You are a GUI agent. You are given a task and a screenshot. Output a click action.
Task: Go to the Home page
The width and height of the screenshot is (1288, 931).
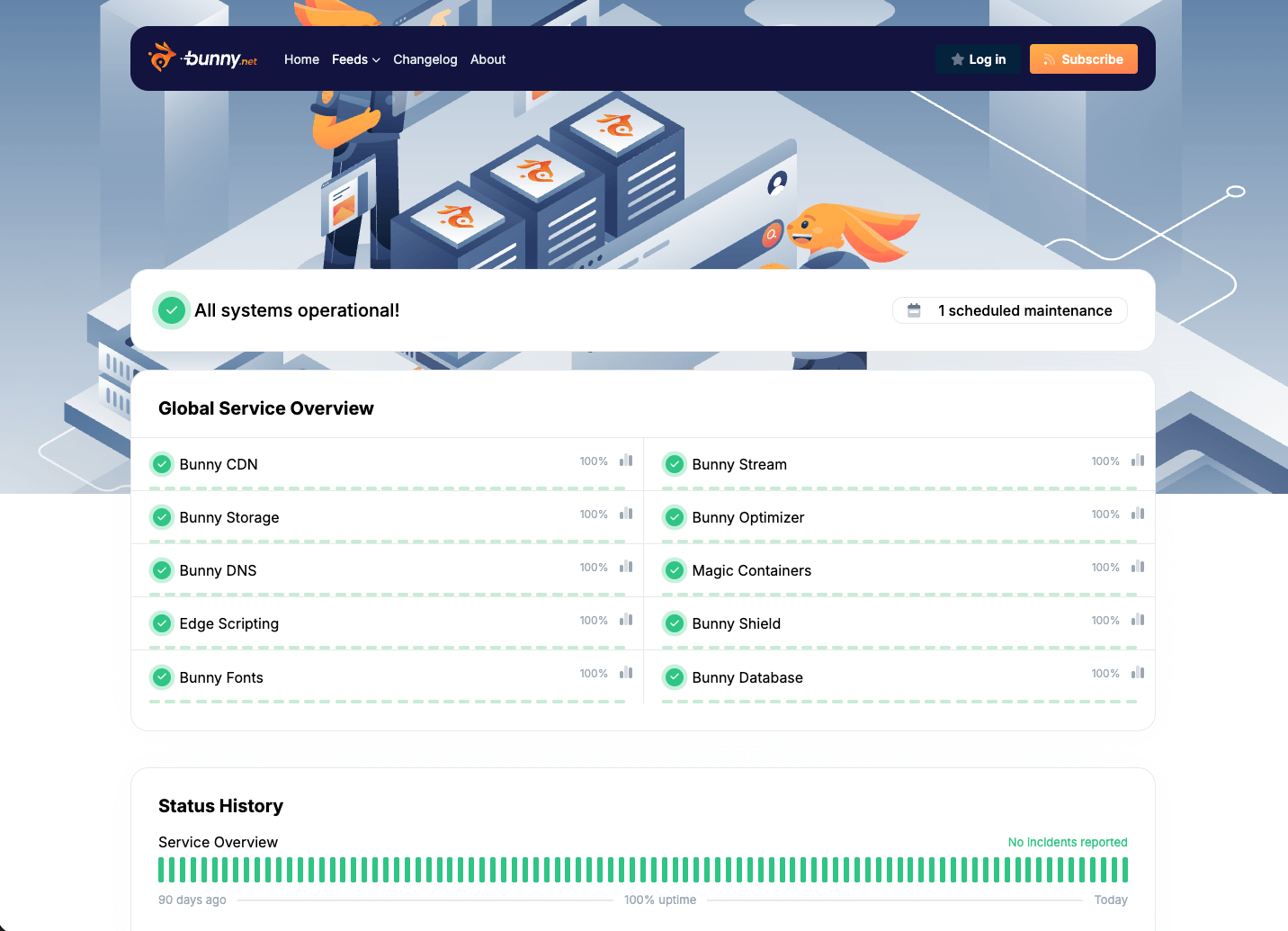point(301,59)
